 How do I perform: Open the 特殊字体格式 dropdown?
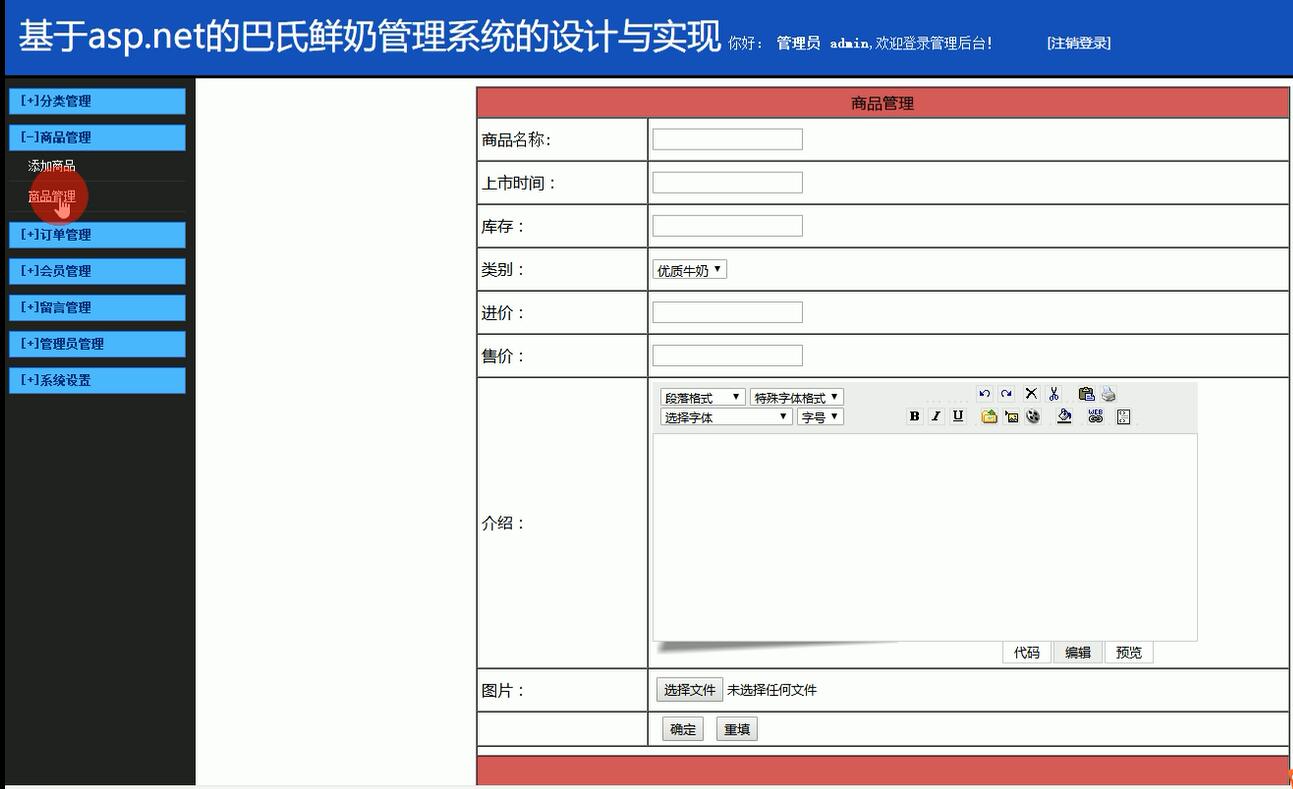click(x=797, y=397)
